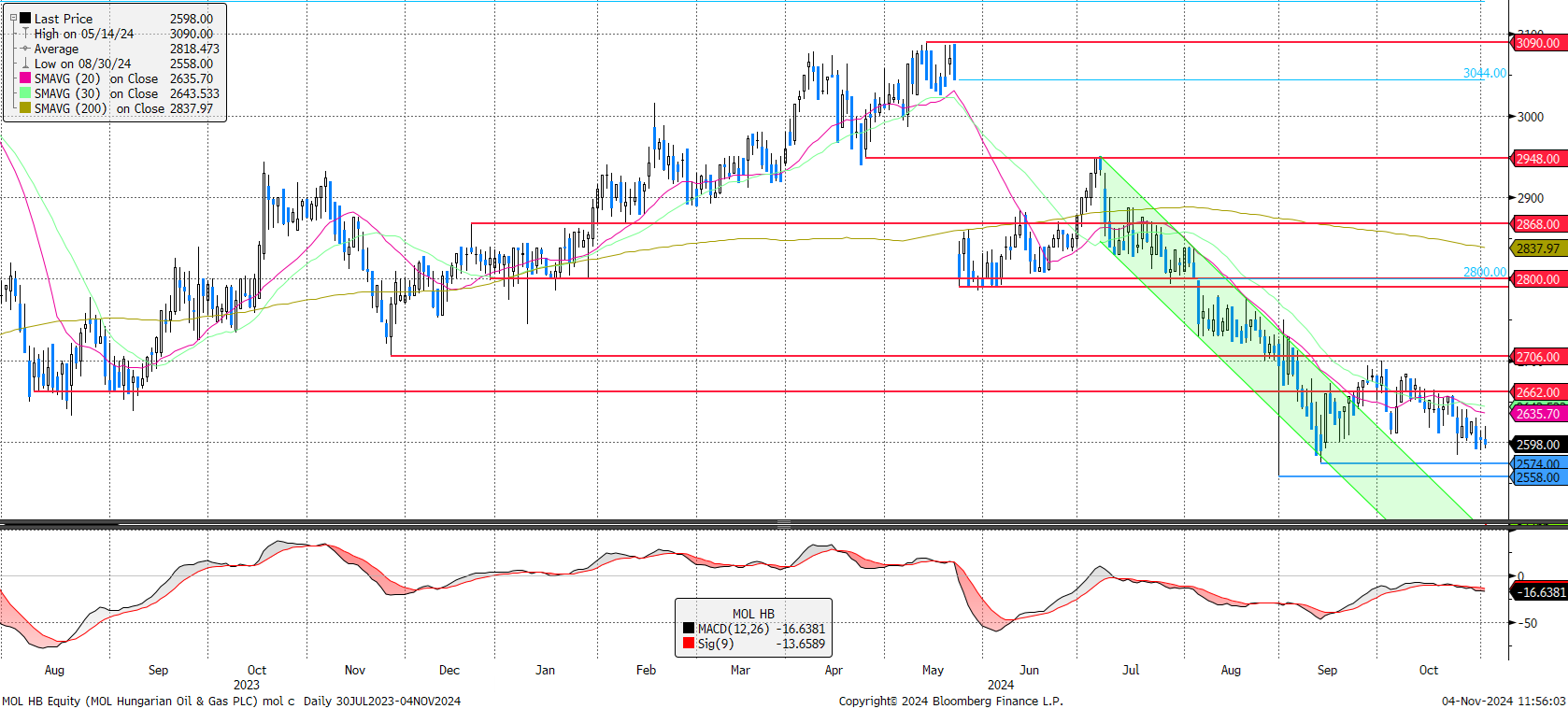Viewport: 1568px width, 709px height.
Task: Click the Jan axis label
Action: coord(545,670)
